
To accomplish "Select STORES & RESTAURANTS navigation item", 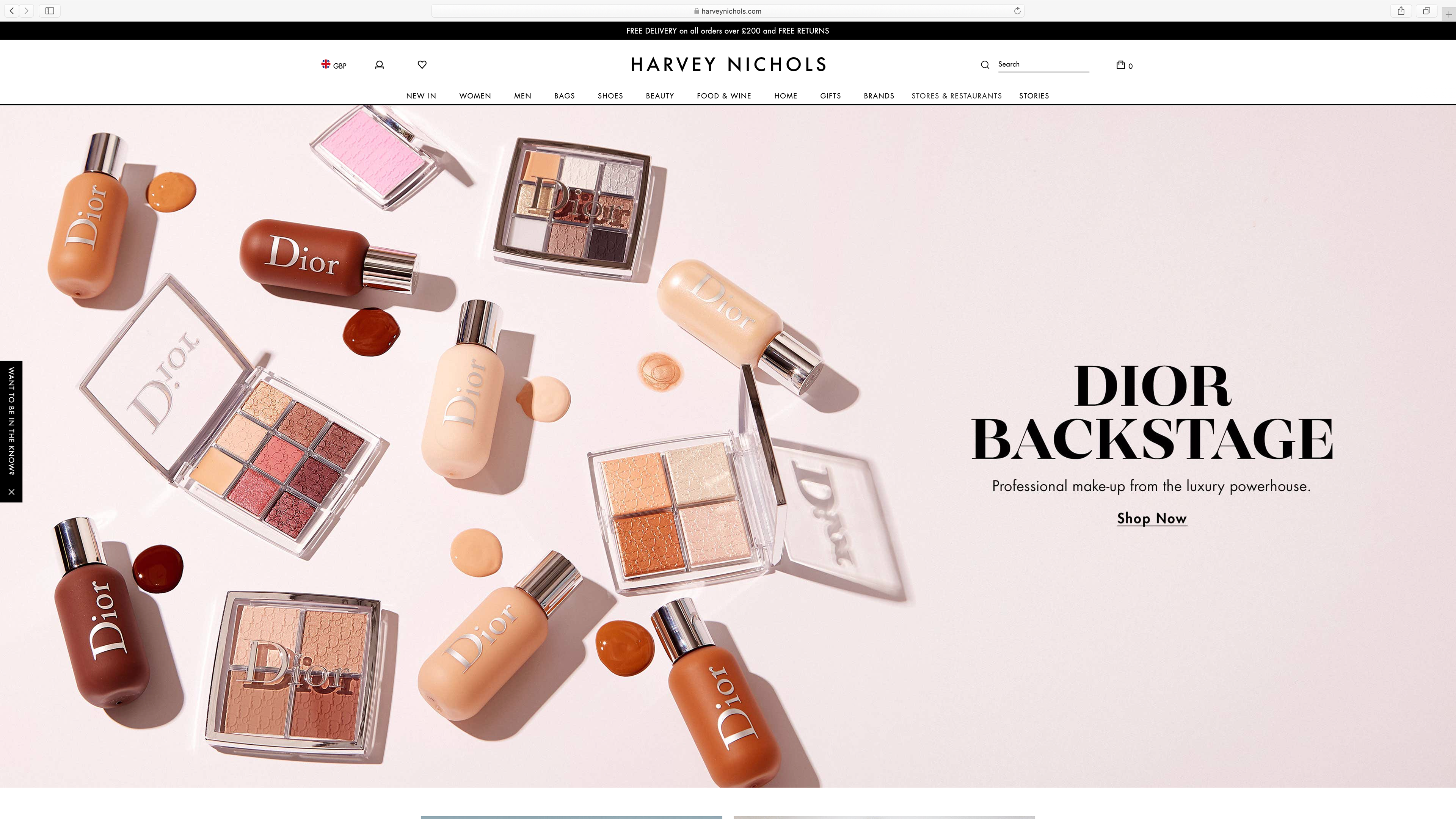I will (x=956, y=96).
